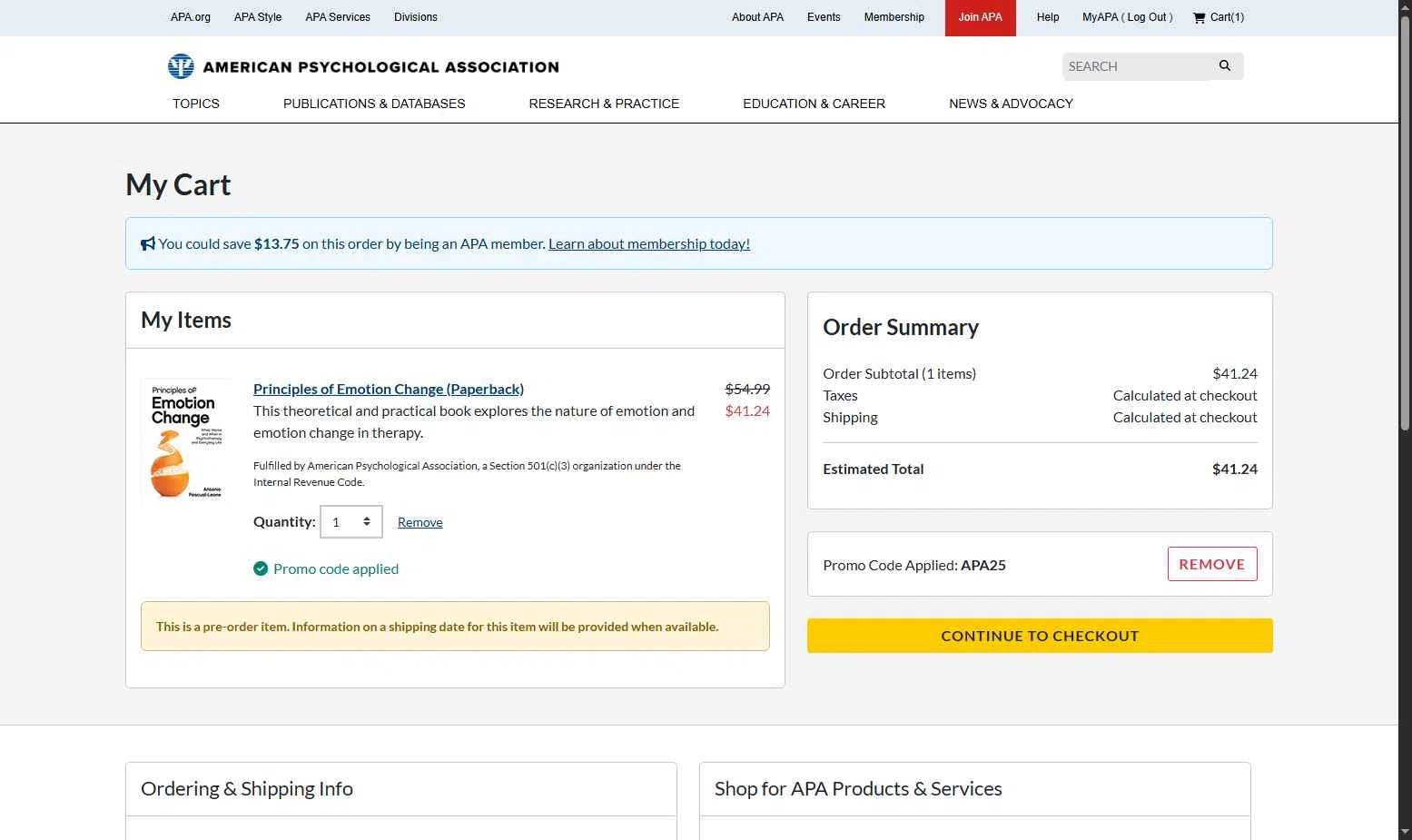Click the Taxes row label
This screenshot has height=840, width=1412.
pos(840,395)
